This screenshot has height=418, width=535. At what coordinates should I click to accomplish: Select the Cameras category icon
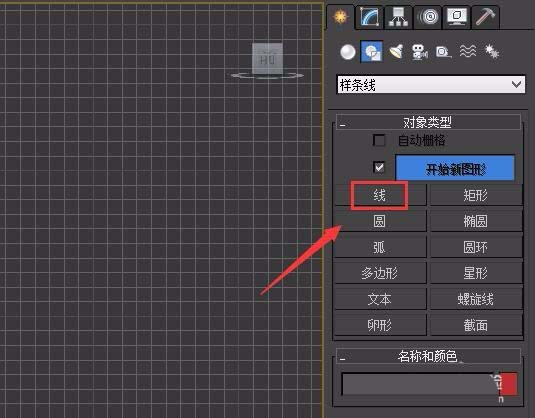tap(419, 52)
